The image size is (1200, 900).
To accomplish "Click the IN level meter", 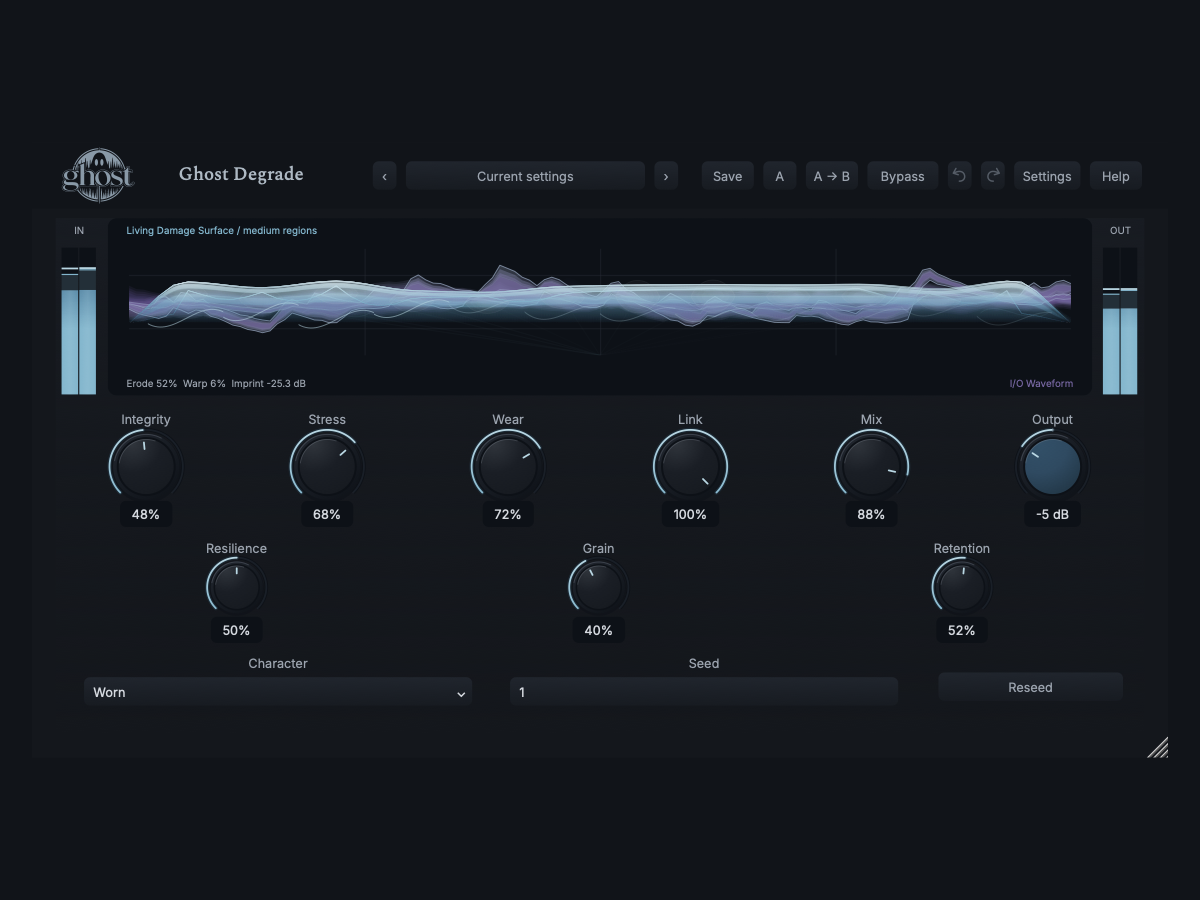I will pos(79,321).
